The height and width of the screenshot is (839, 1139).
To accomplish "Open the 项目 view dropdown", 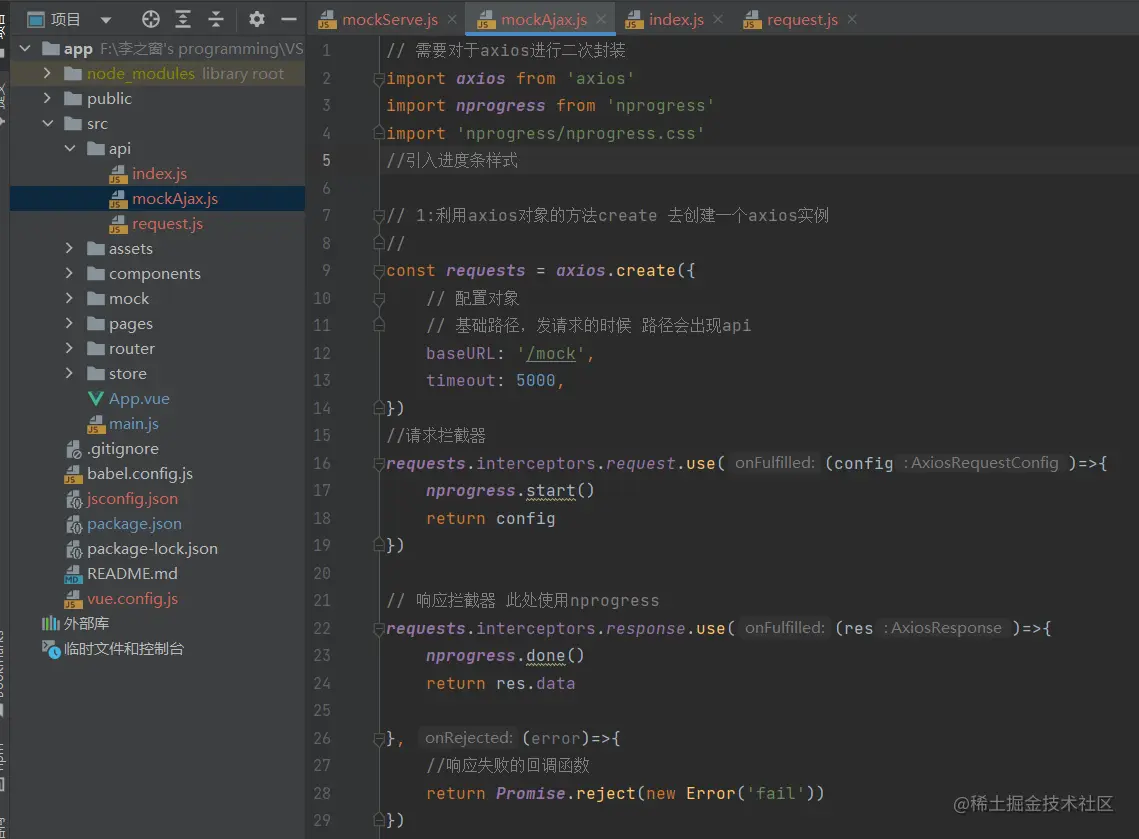I will point(107,19).
